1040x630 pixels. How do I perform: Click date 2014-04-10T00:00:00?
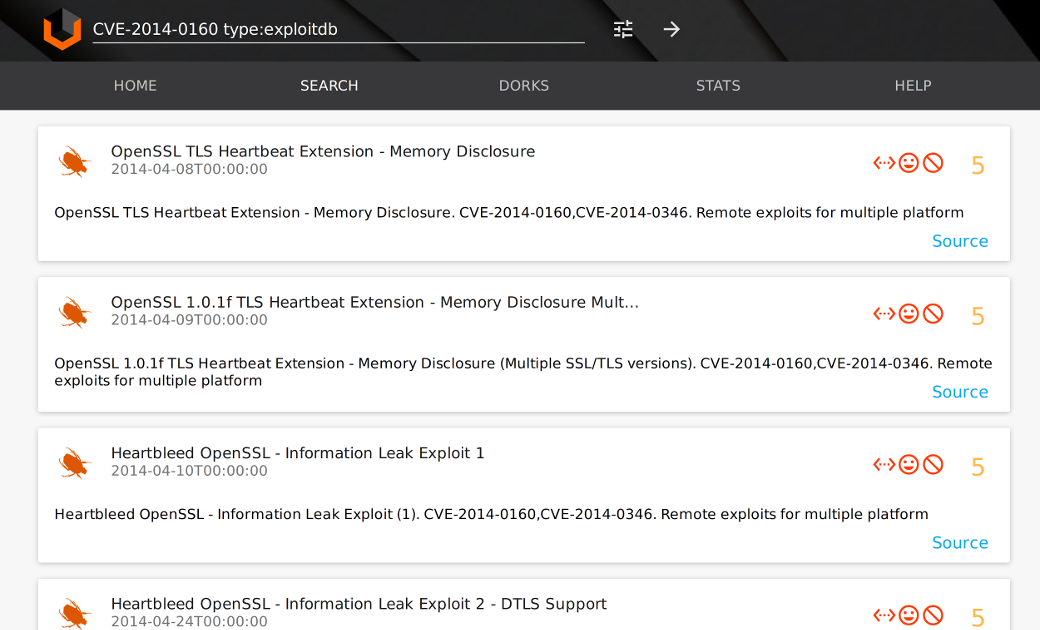[189, 471]
